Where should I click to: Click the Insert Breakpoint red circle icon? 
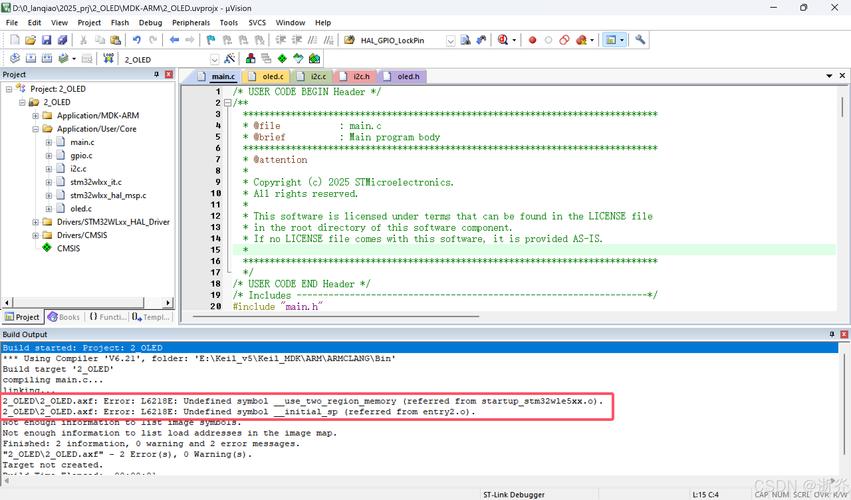532,40
